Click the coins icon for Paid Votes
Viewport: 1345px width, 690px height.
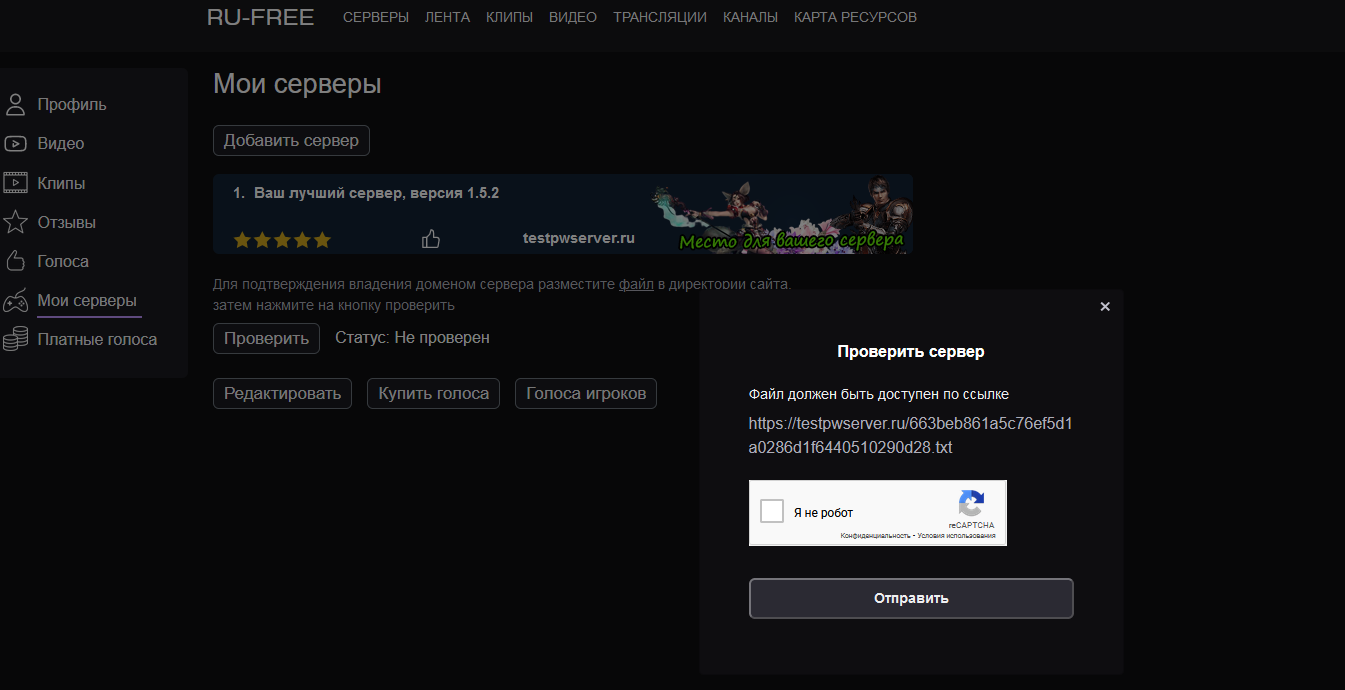click(x=15, y=340)
